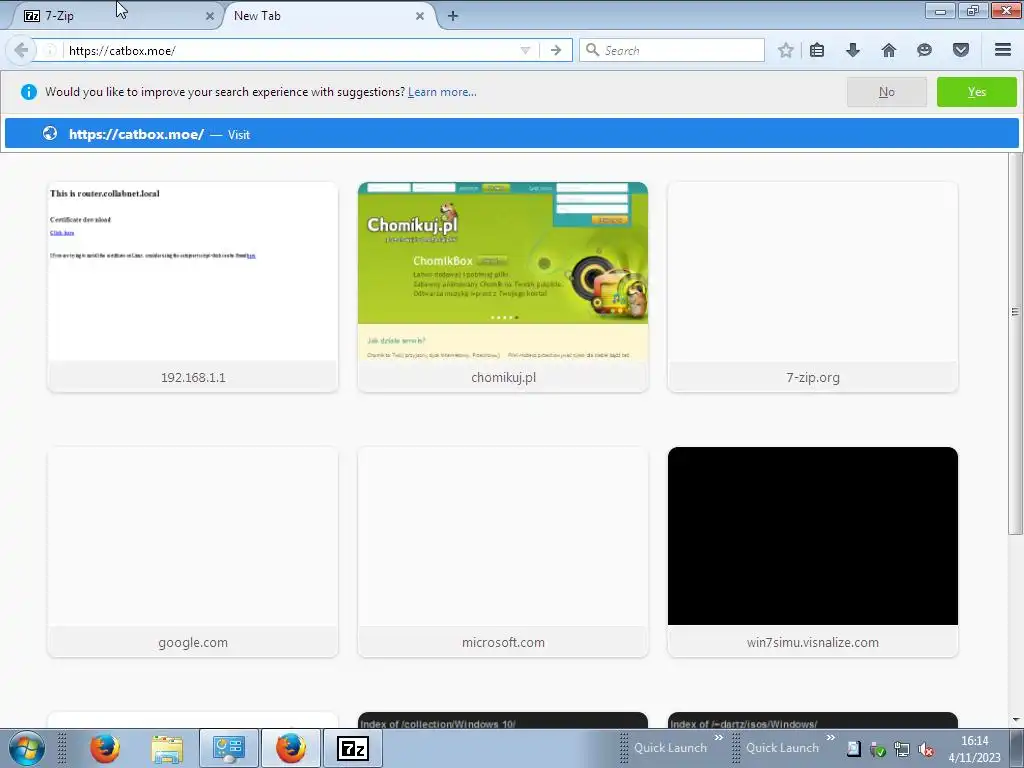Open the URL history dropdown arrow
The height and width of the screenshot is (768, 1024).
pyautogui.click(x=525, y=50)
